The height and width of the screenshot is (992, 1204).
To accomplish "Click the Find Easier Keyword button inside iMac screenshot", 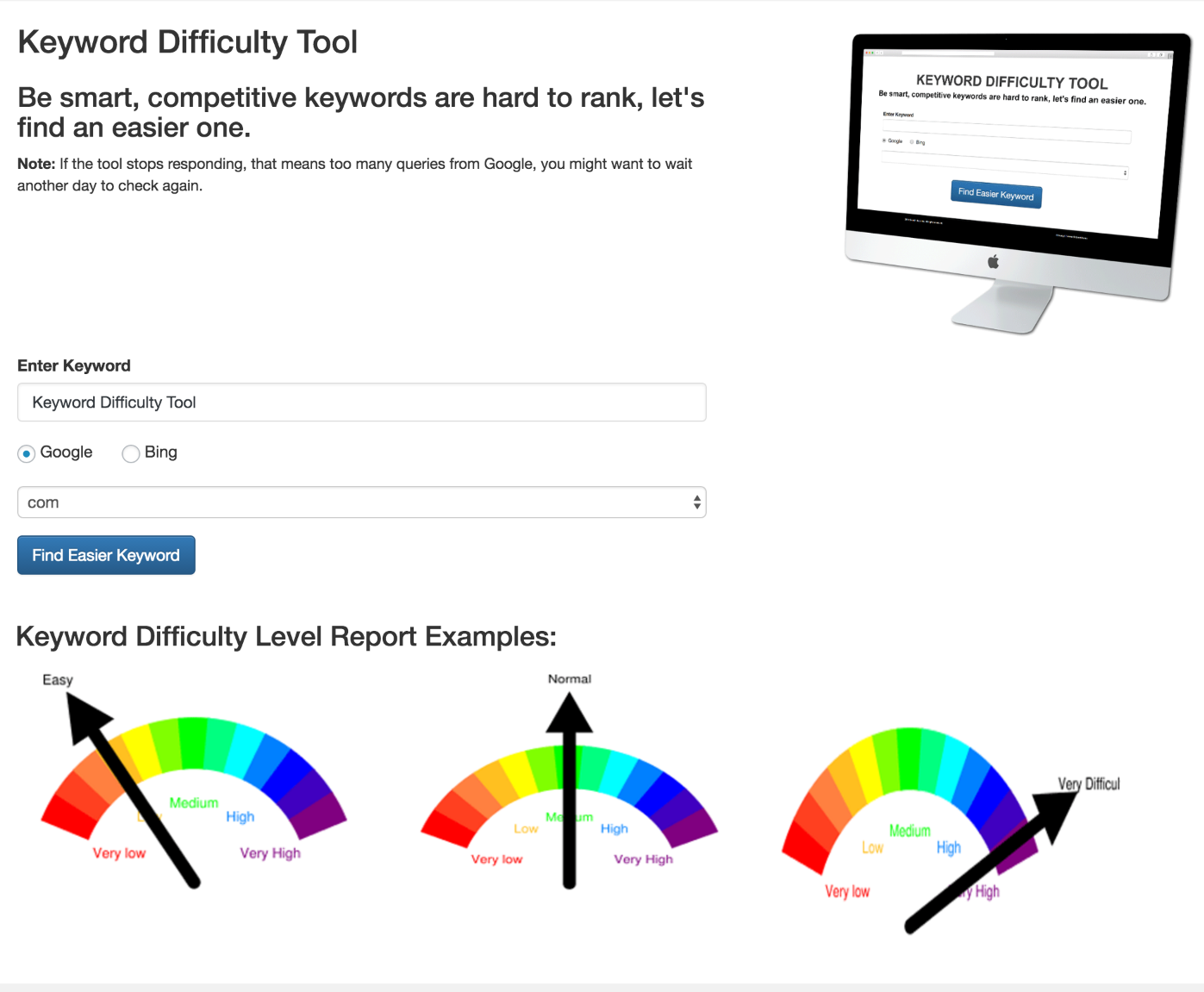I will [996, 195].
